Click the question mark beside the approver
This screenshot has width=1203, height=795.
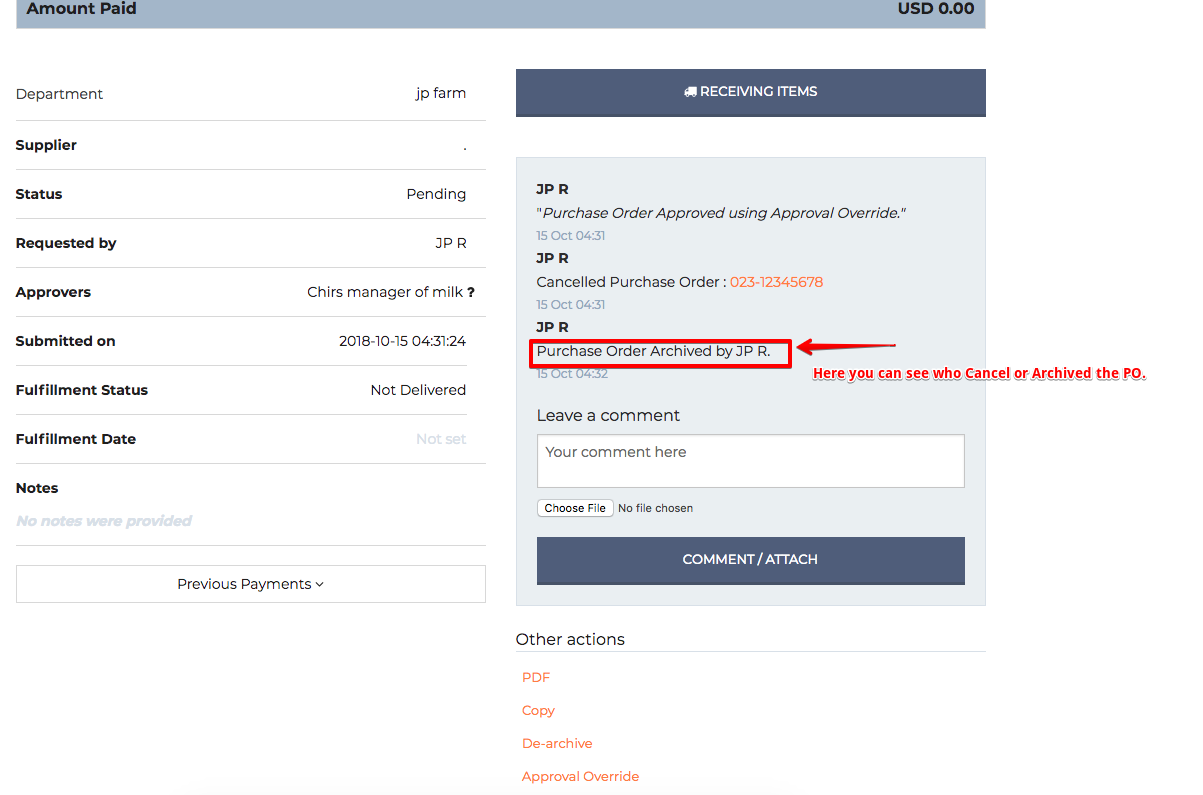[471, 293]
